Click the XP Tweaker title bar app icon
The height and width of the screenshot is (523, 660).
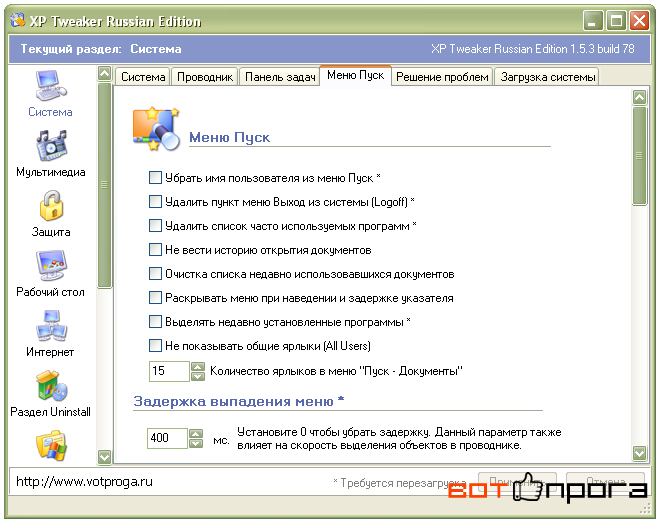point(18,20)
